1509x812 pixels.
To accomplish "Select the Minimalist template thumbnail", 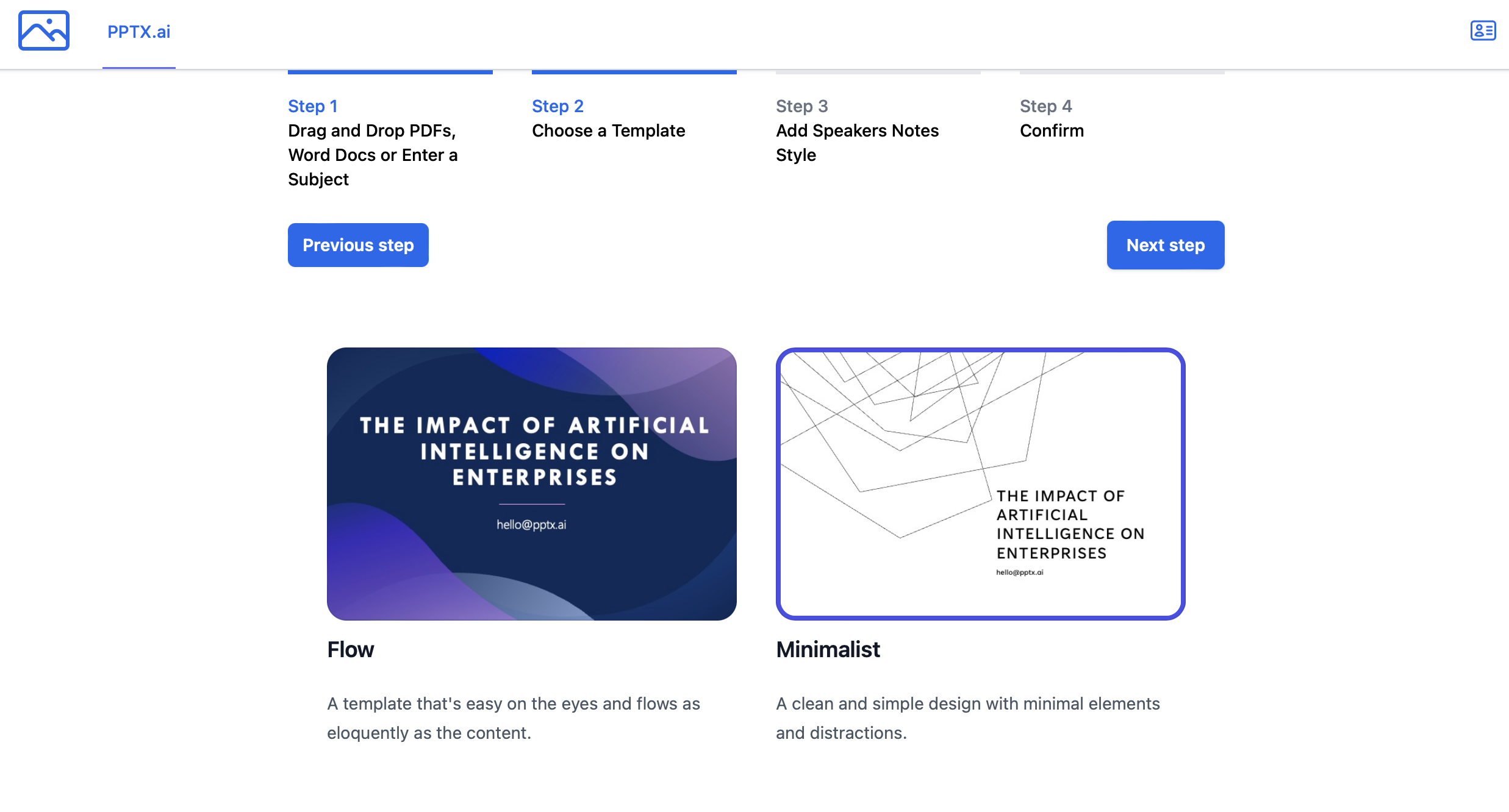I will tap(981, 484).
